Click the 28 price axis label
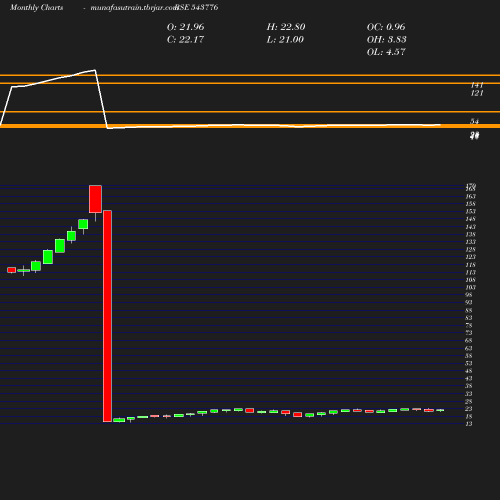 [x=469, y=401]
